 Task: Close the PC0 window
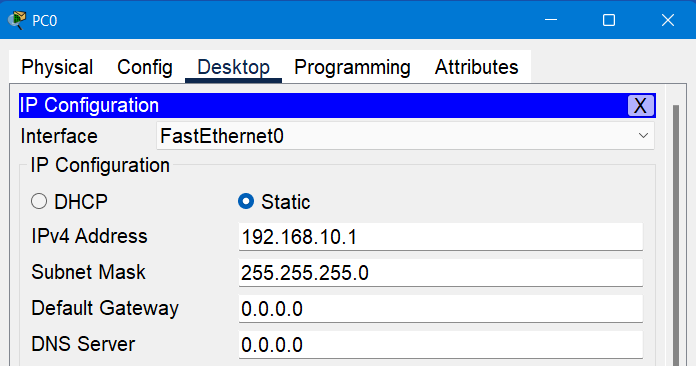coord(668,20)
